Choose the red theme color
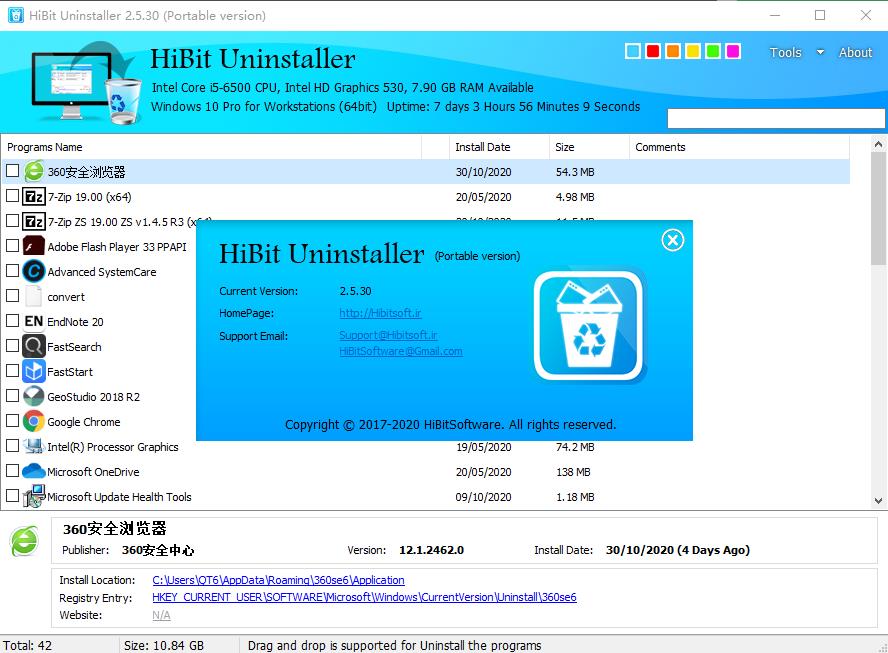Viewport: 888px width, 653px height. tap(652, 52)
